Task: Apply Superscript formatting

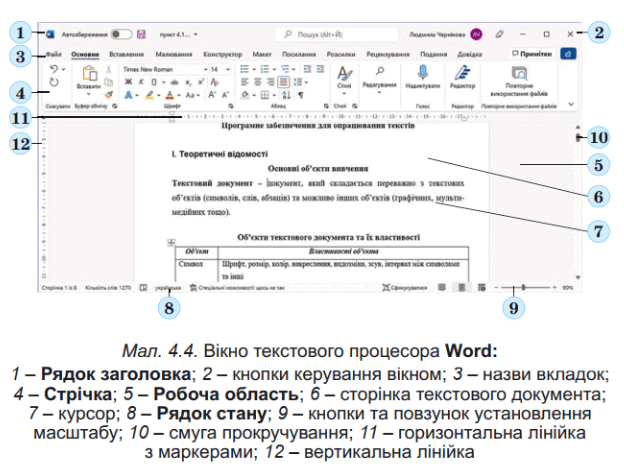Action: [201, 82]
